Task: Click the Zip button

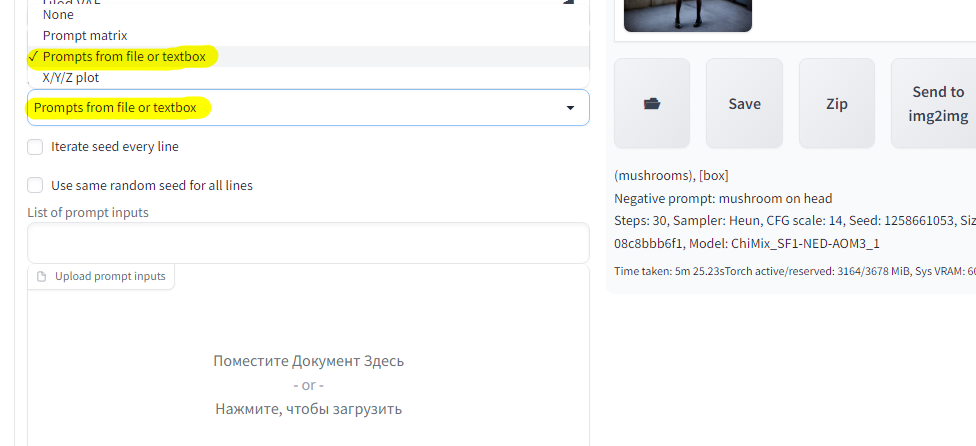Action: click(837, 103)
